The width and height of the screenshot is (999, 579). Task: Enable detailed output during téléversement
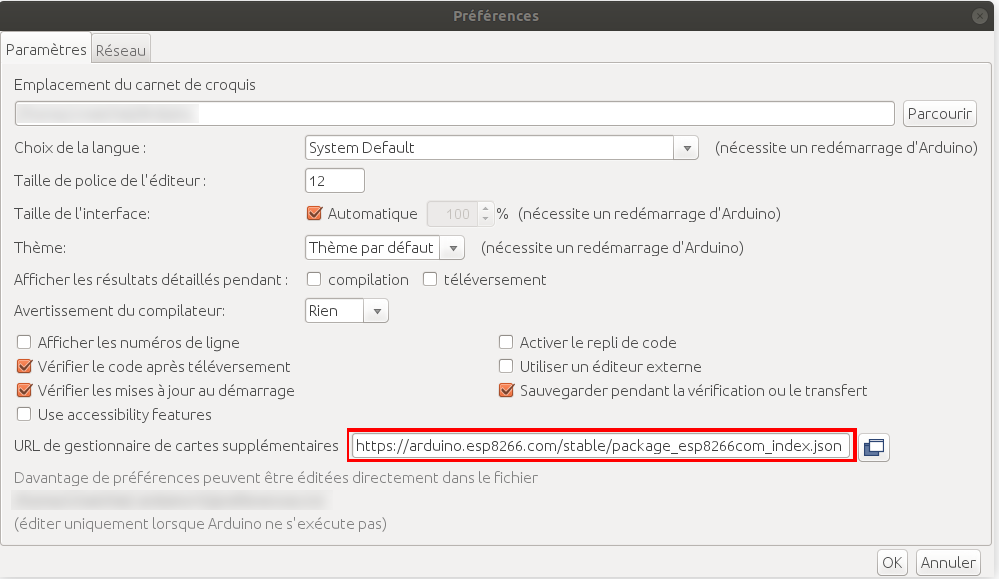pos(429,280)
